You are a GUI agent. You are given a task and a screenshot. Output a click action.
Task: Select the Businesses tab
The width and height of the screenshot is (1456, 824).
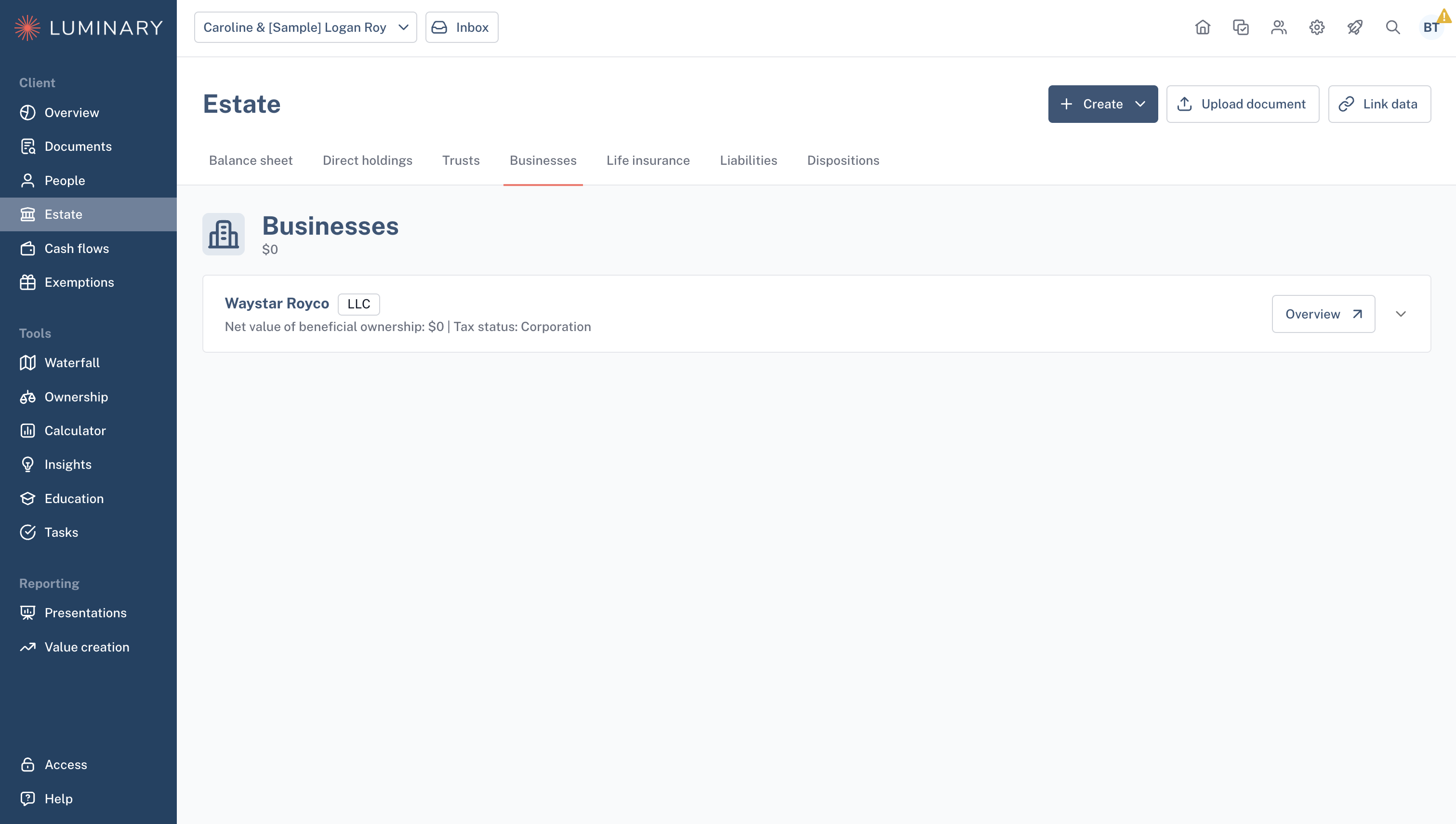(x=543, y=161)
